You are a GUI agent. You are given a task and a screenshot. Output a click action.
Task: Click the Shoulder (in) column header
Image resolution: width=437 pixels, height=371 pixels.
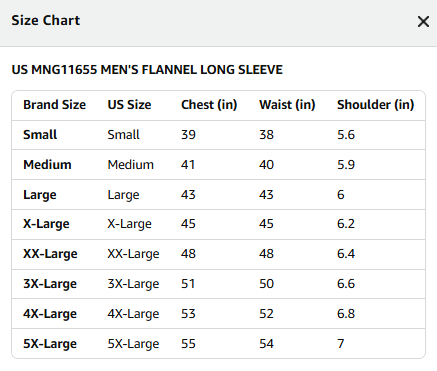[x=375, y=105]
